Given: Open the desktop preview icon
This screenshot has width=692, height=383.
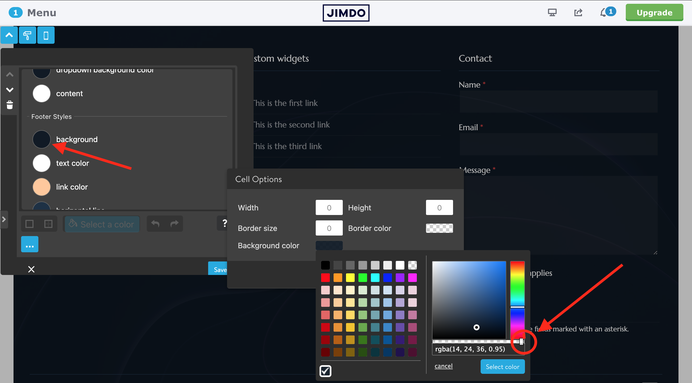Looking at the screenshot, I should click(552, 12).
